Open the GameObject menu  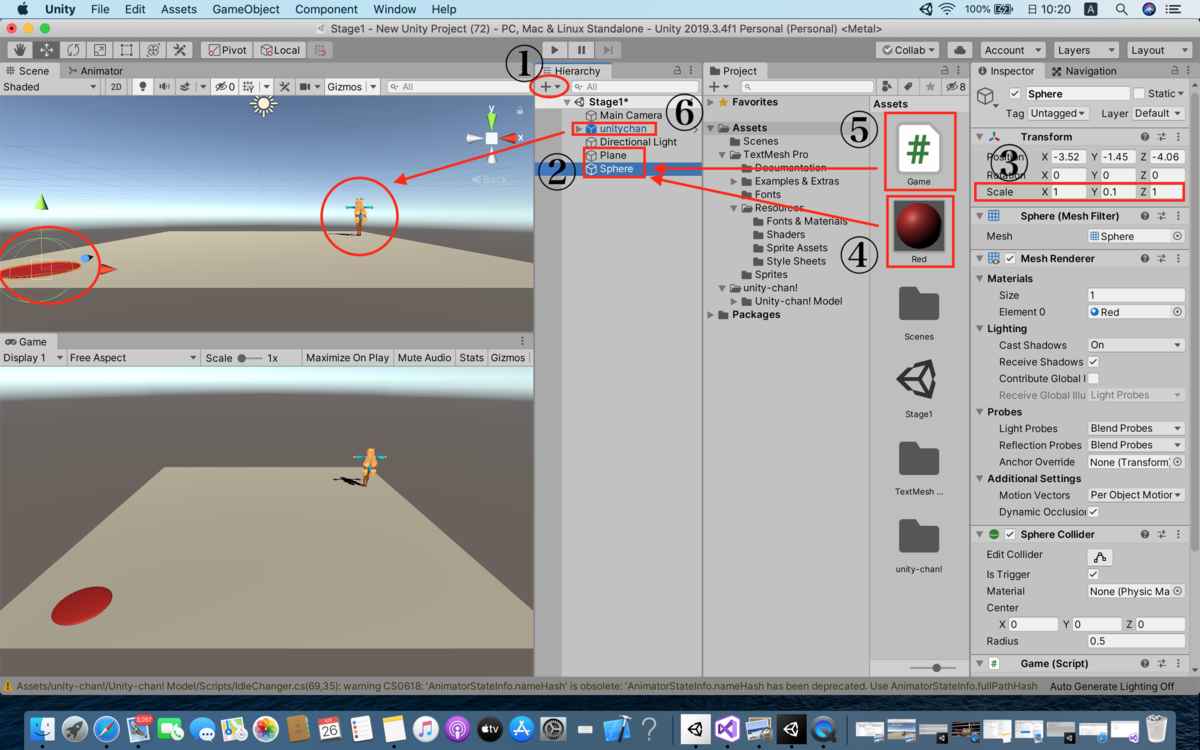pyautogui.click(x=246, y=9)
